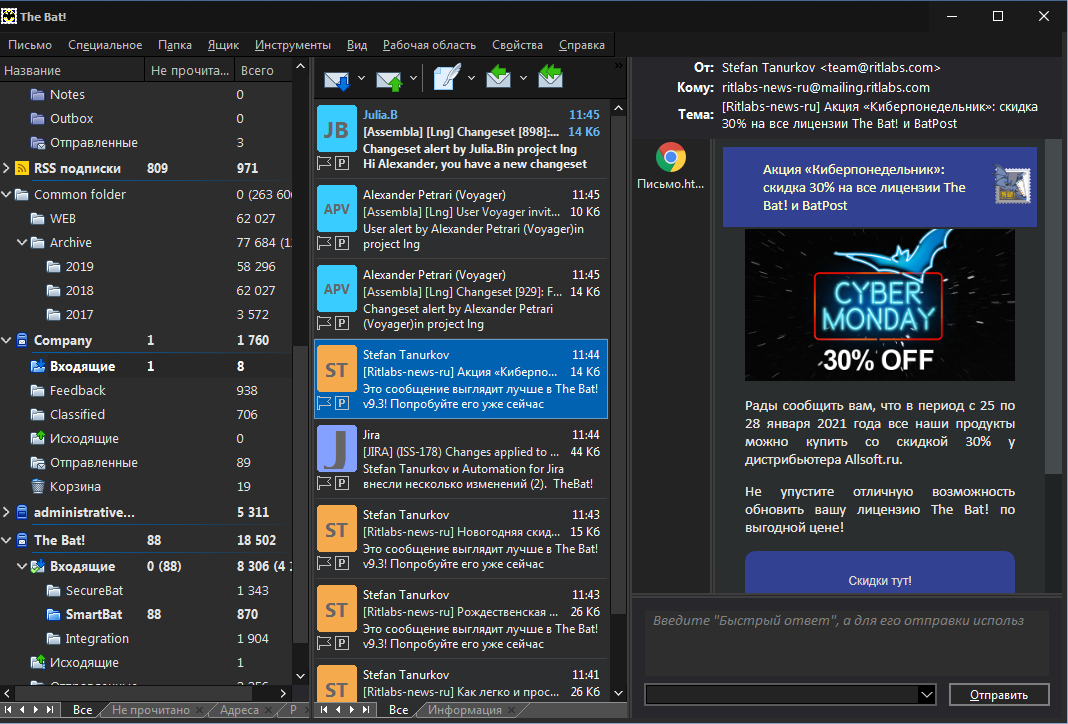Open the Письмо menu
Screen dimensions: 1068x724
pos(30,45)
